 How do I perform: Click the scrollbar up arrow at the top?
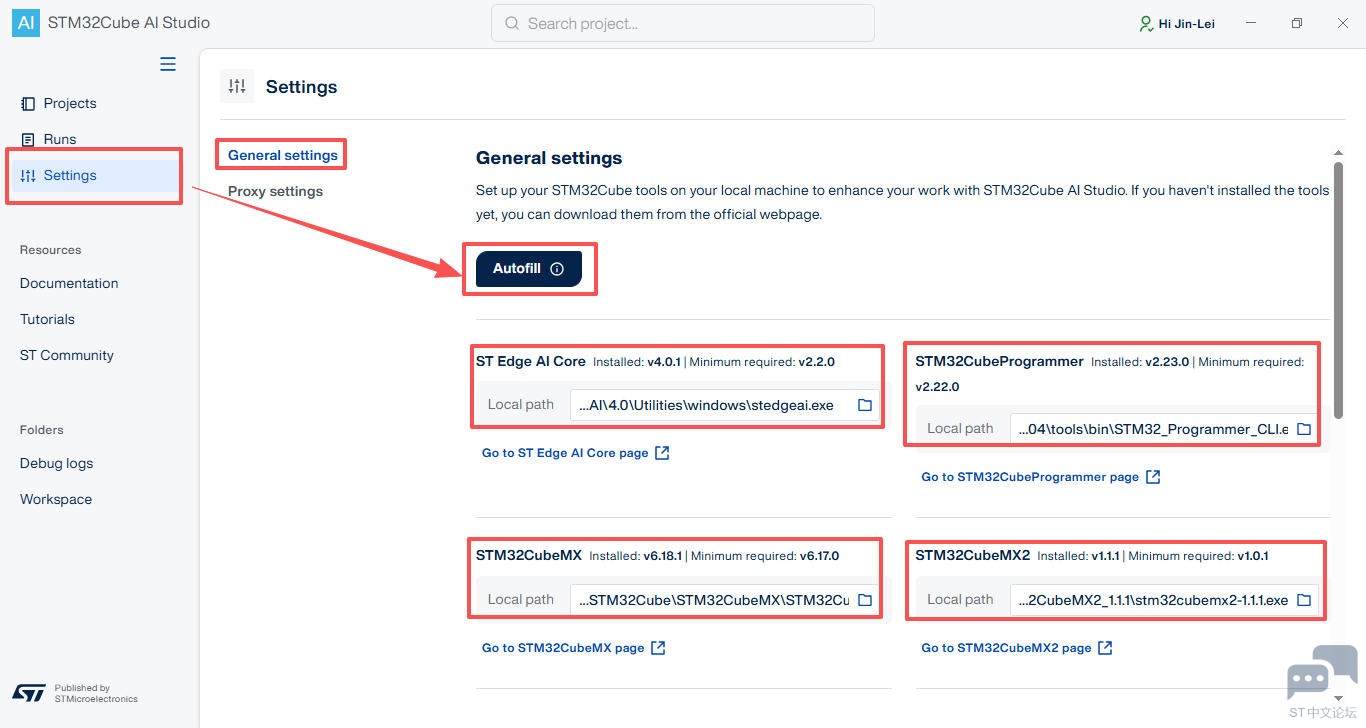coord(1338,152)
